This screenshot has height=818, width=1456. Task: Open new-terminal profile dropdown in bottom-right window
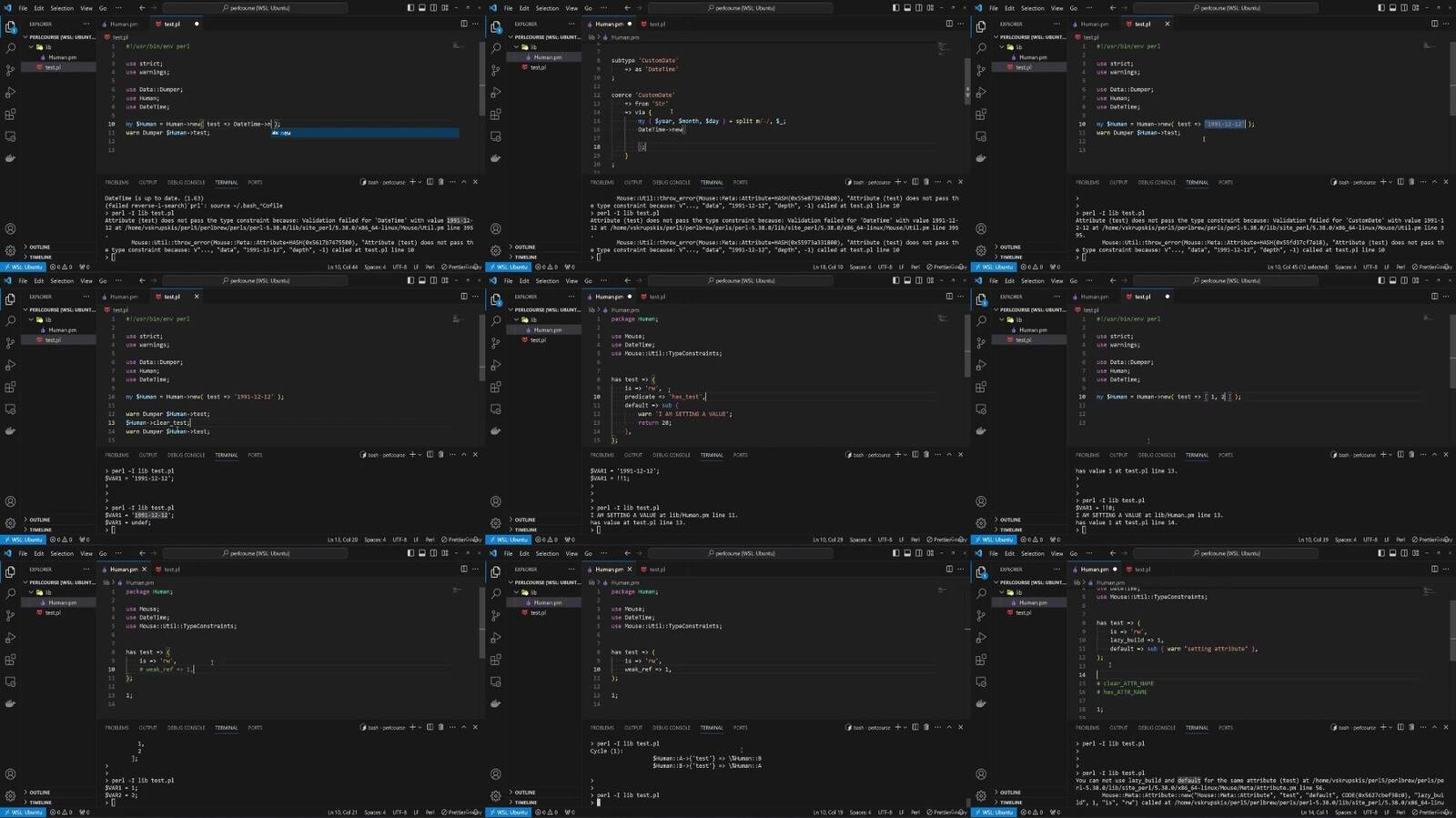tap(1390, 727)
